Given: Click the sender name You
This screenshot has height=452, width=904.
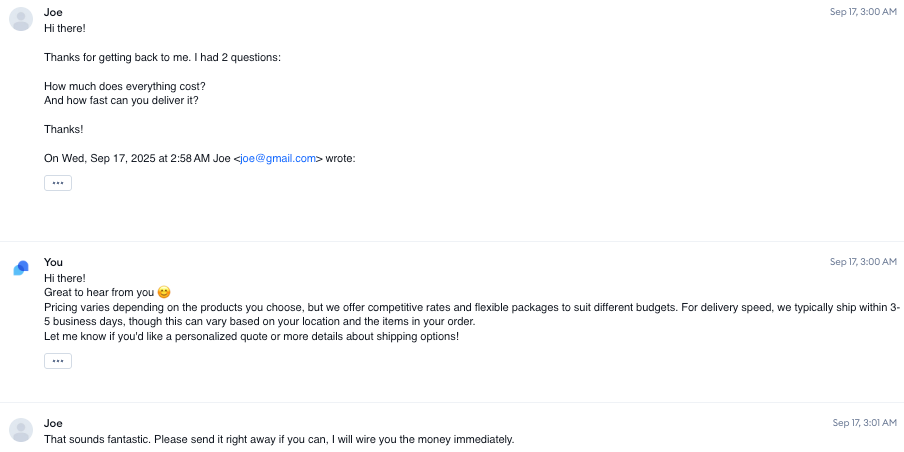Looking at the screenshot, I should 53,262.
